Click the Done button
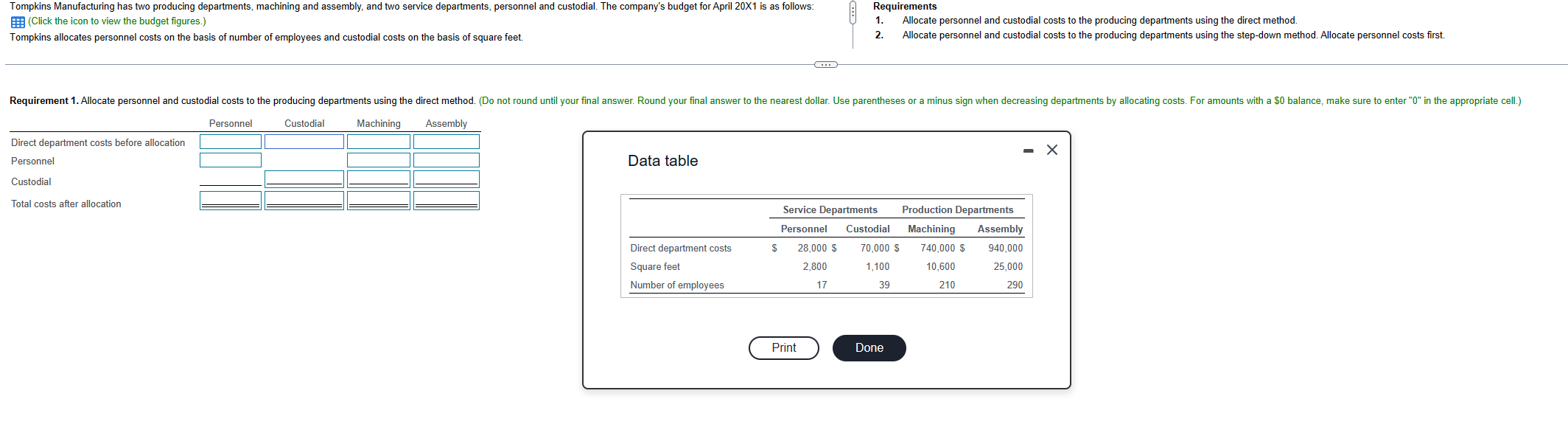The height and width of the screenshot is (444, 1568). coord(869,348)
